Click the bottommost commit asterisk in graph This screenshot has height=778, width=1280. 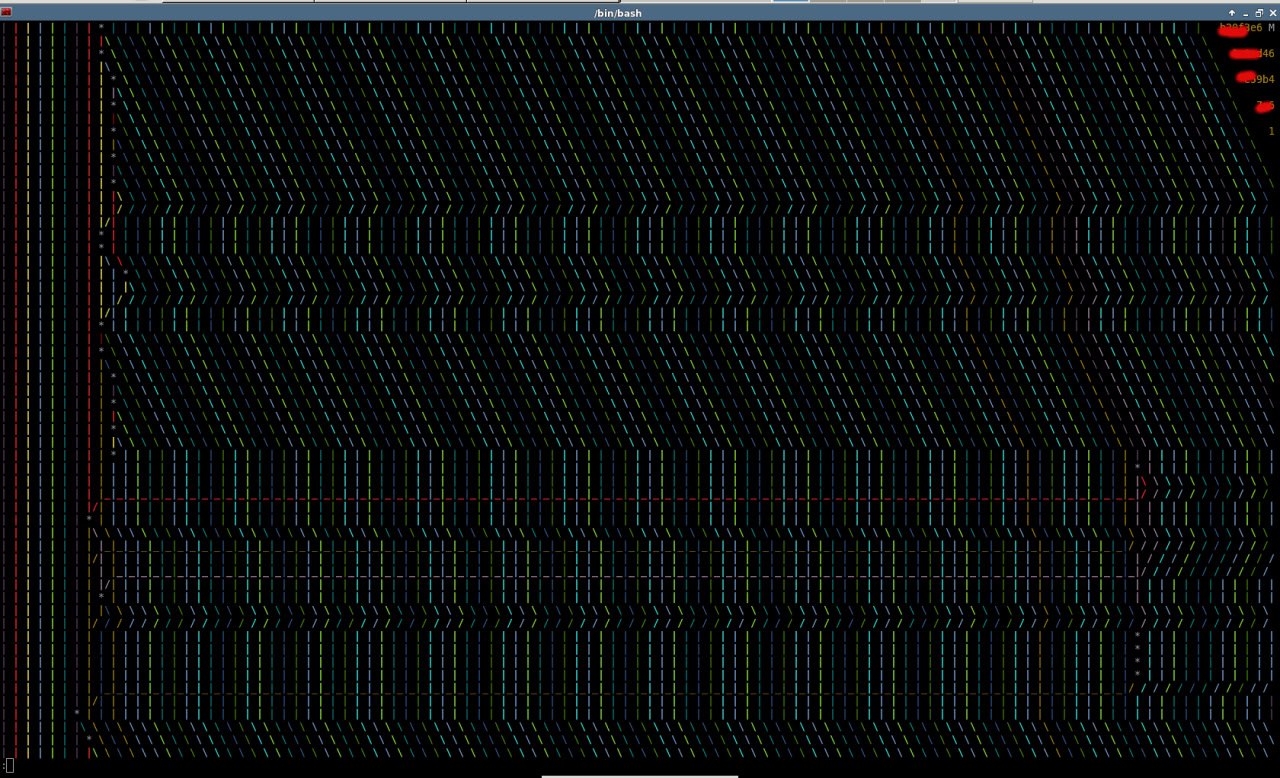pos(89,739)
